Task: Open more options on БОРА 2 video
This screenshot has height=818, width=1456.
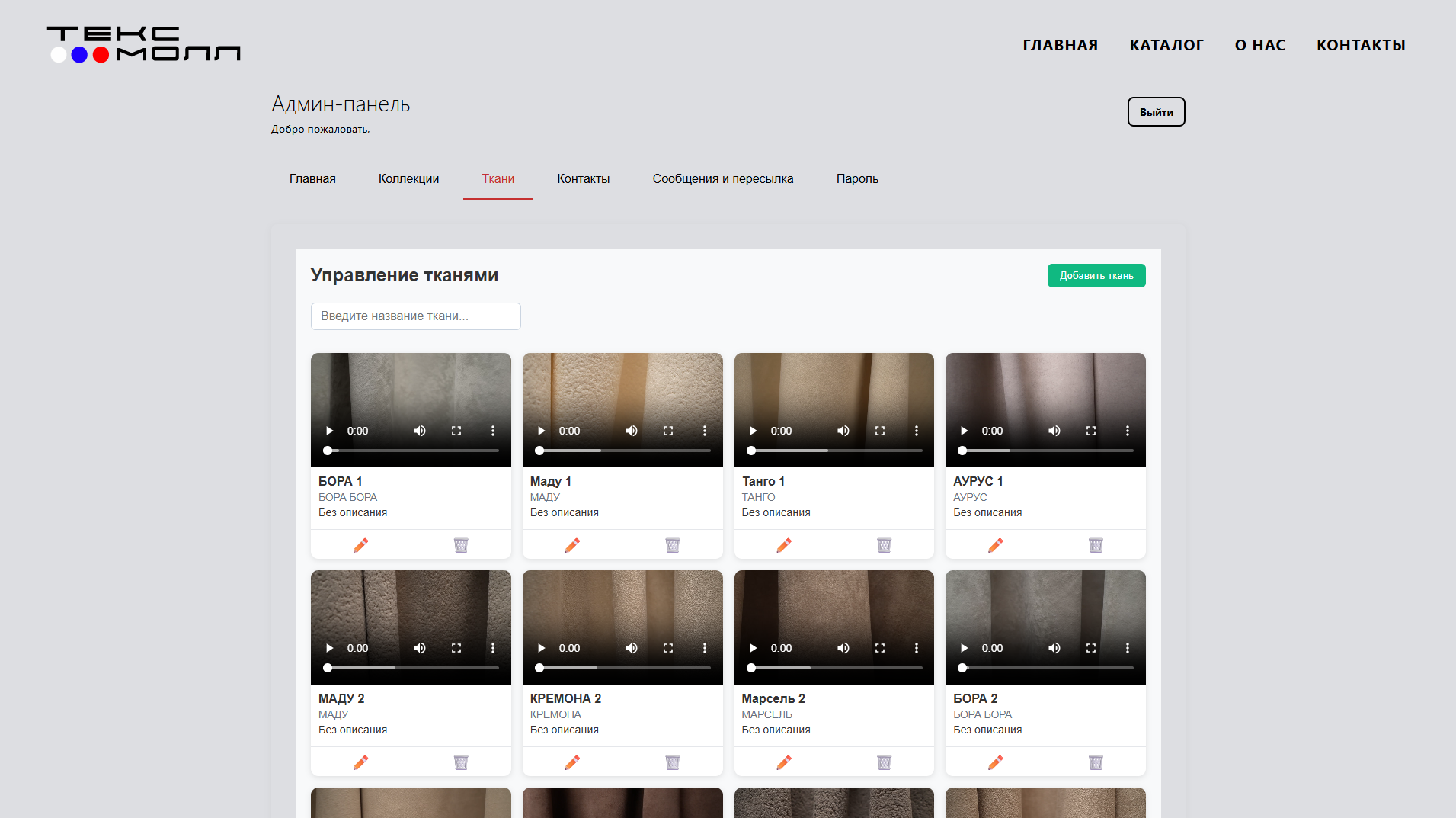Action: [1128, 648]
